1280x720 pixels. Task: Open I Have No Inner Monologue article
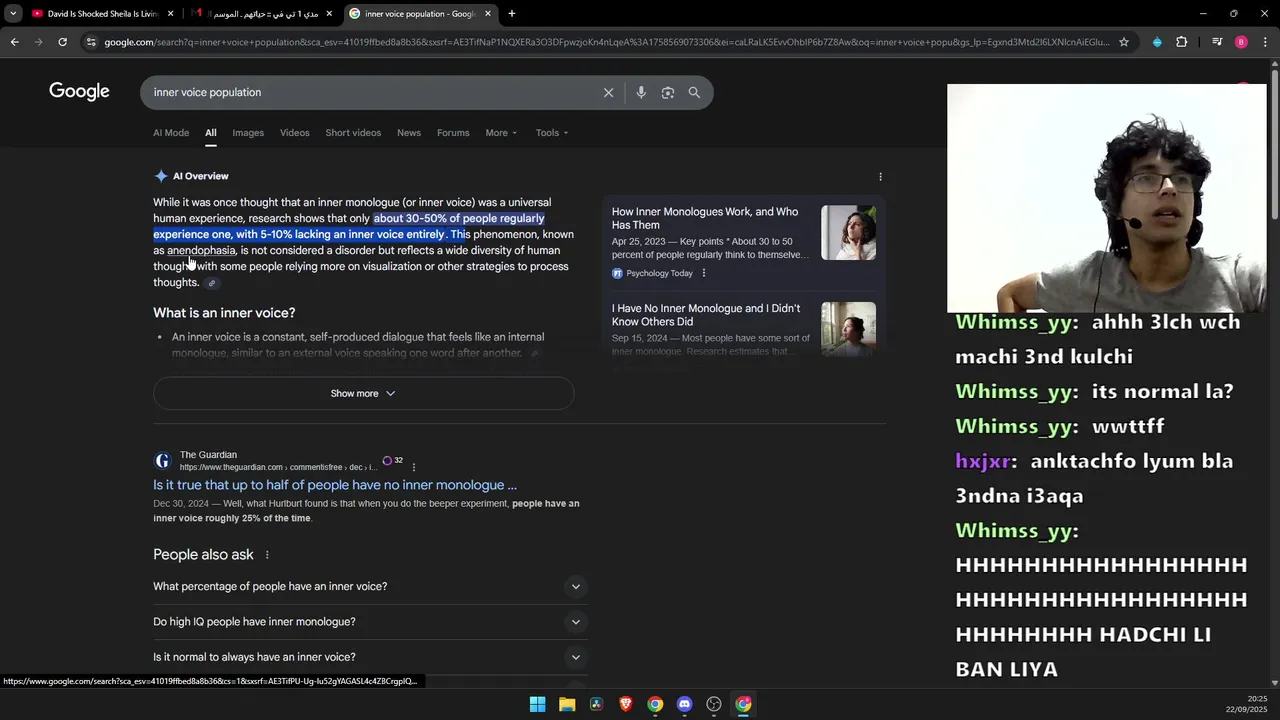tap(706, 315)
